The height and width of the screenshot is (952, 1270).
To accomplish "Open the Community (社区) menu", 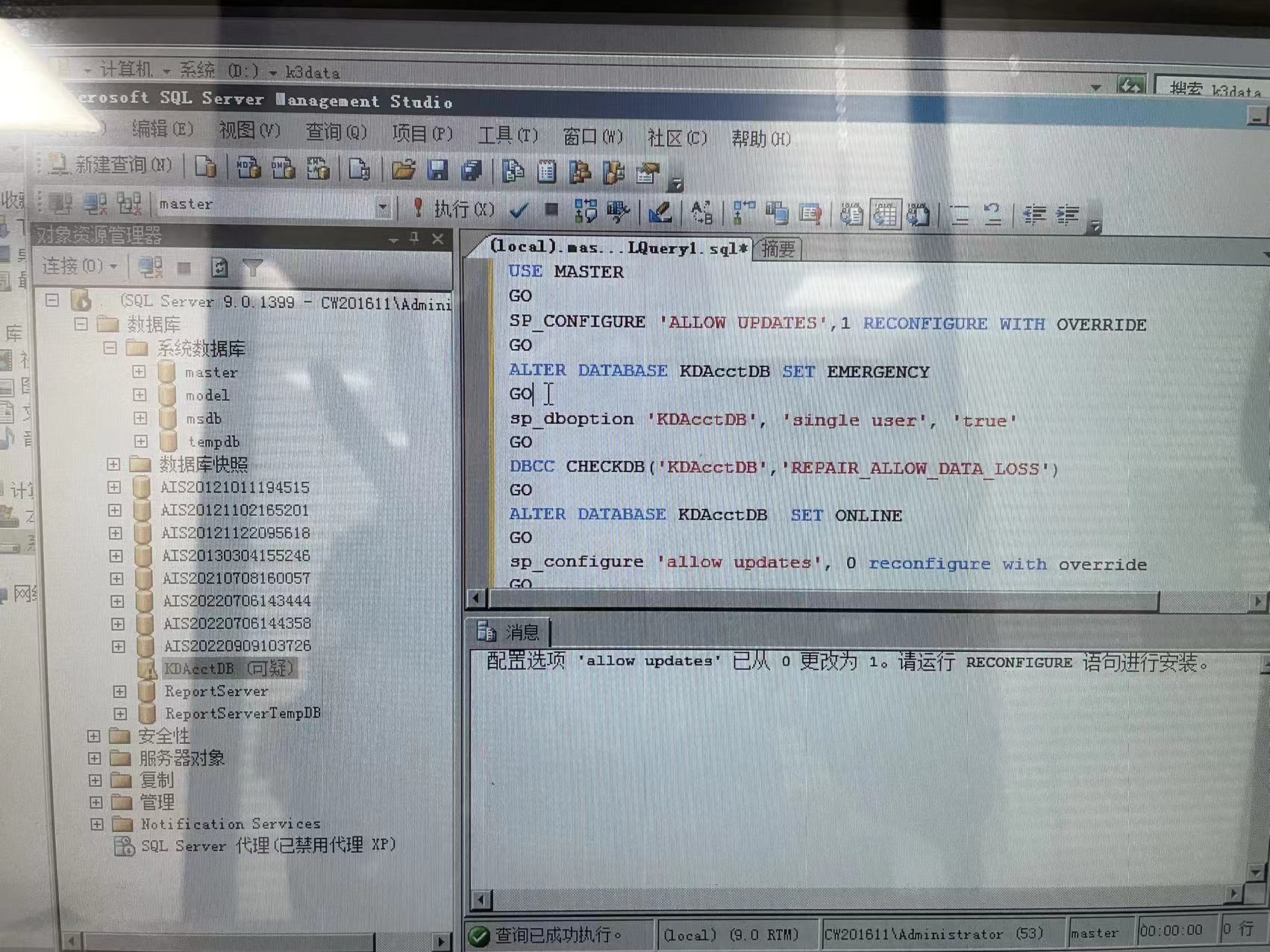I will pos(677,138).
